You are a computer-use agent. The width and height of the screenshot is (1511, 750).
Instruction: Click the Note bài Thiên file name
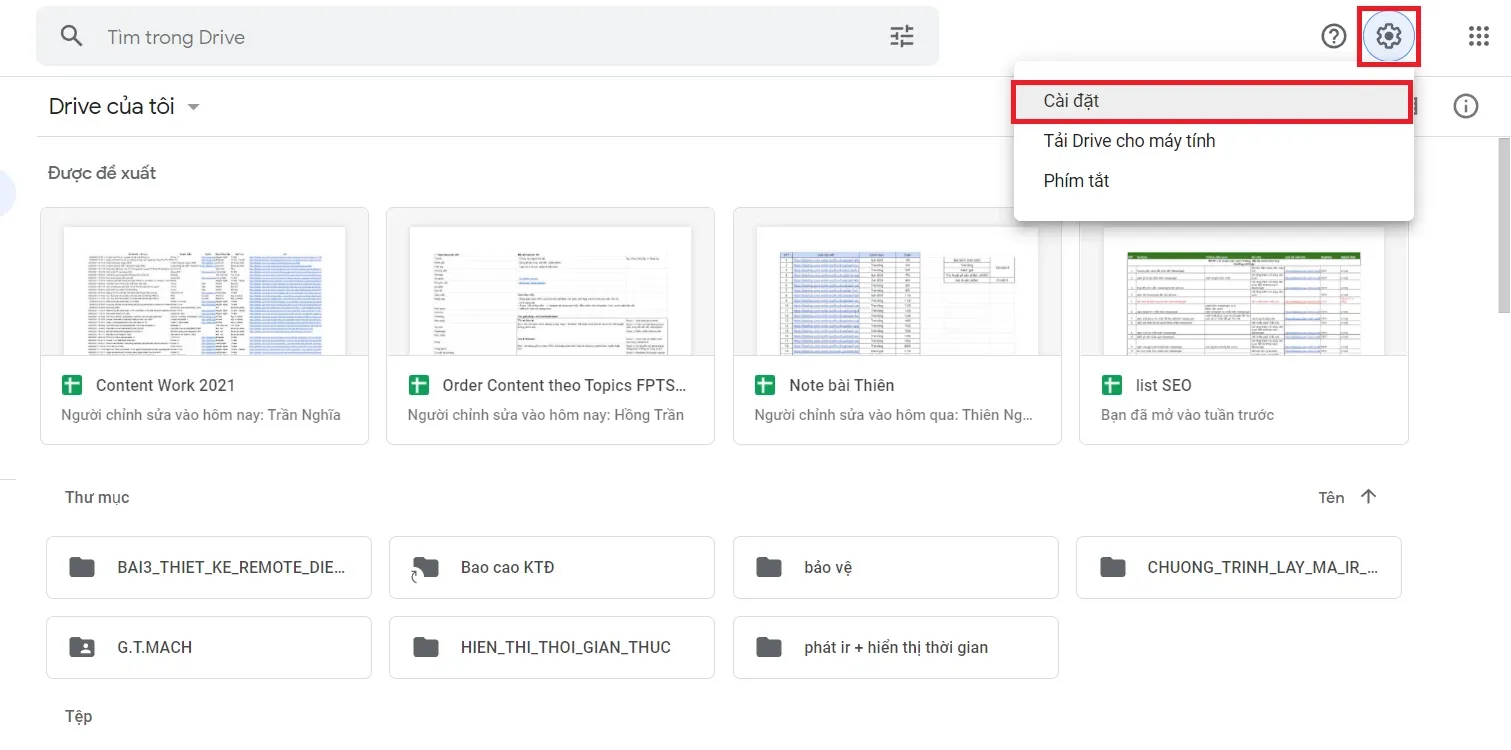(842, 386)
